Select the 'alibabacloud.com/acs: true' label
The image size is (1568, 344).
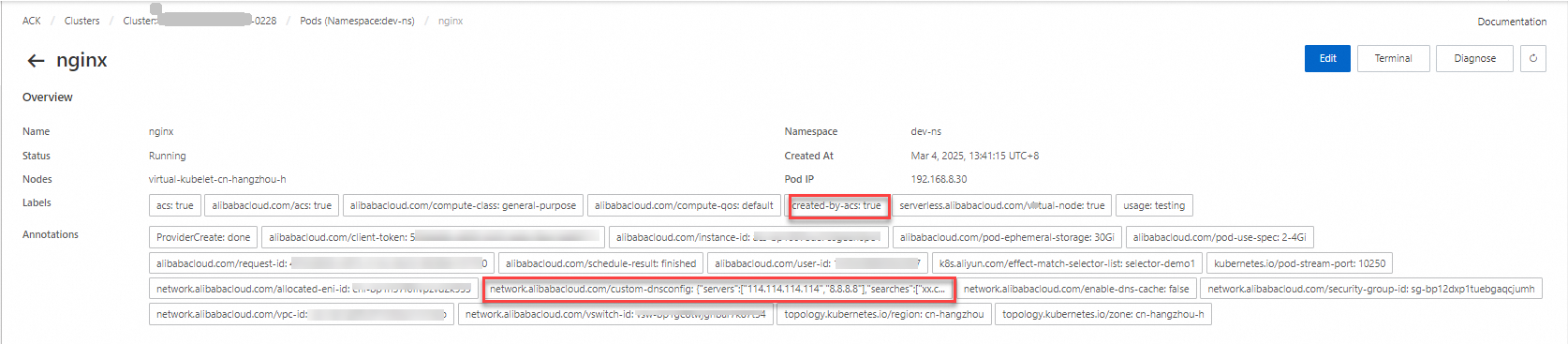[272, 205]
